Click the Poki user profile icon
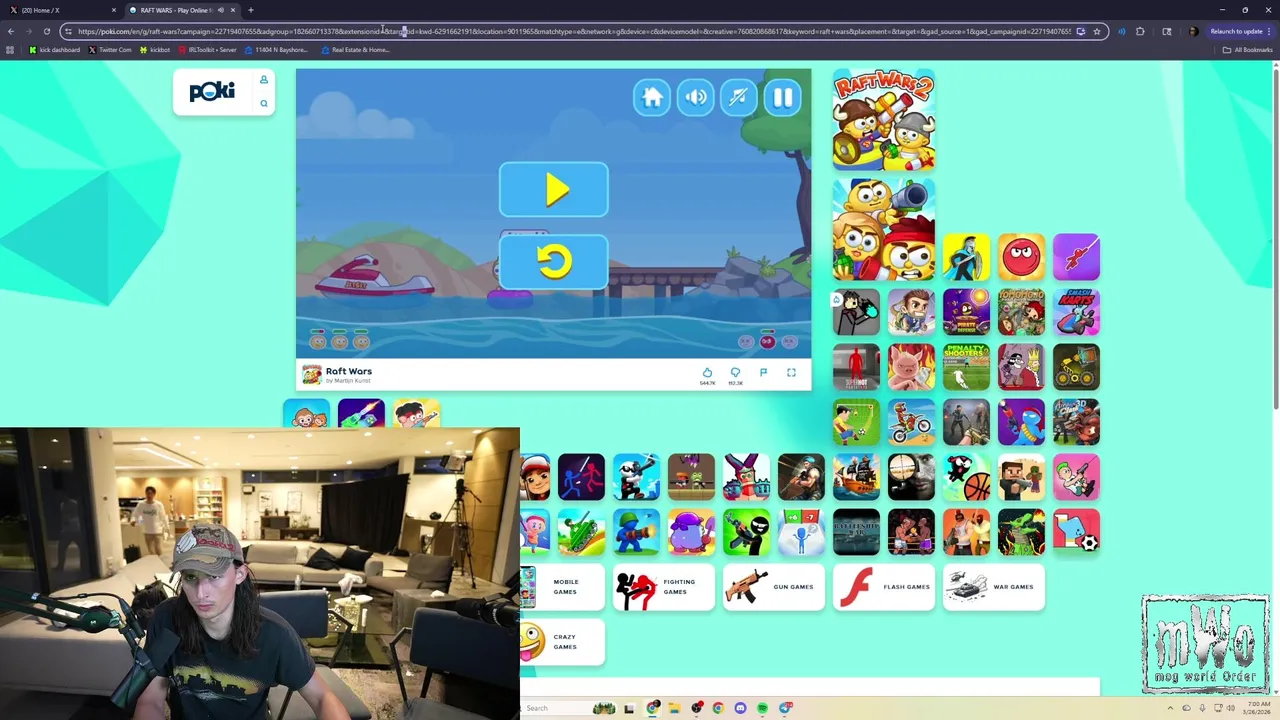Viewport: 1280px width, 720px height. [x=264, y=80]
